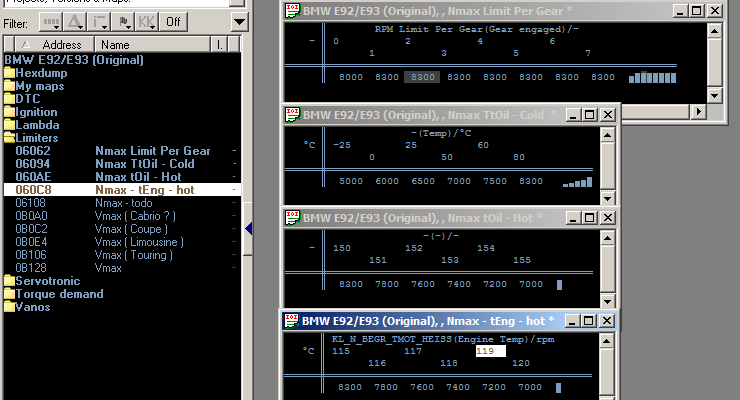Click the bar graph preview in Nmax TtOil - Cold
Viewport: 740px width, 400px height.
[x=578, y=182]
